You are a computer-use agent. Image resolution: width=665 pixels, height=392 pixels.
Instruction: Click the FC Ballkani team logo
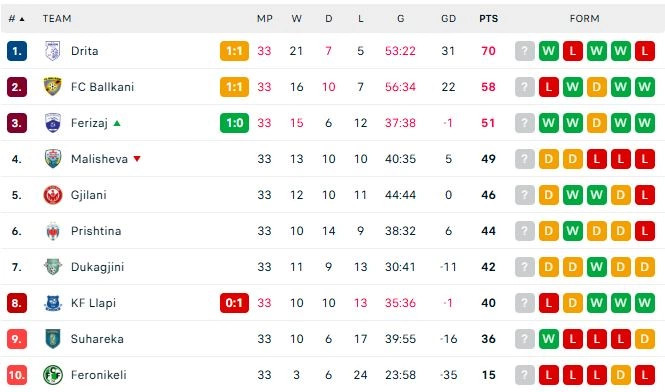pos(53,87)
